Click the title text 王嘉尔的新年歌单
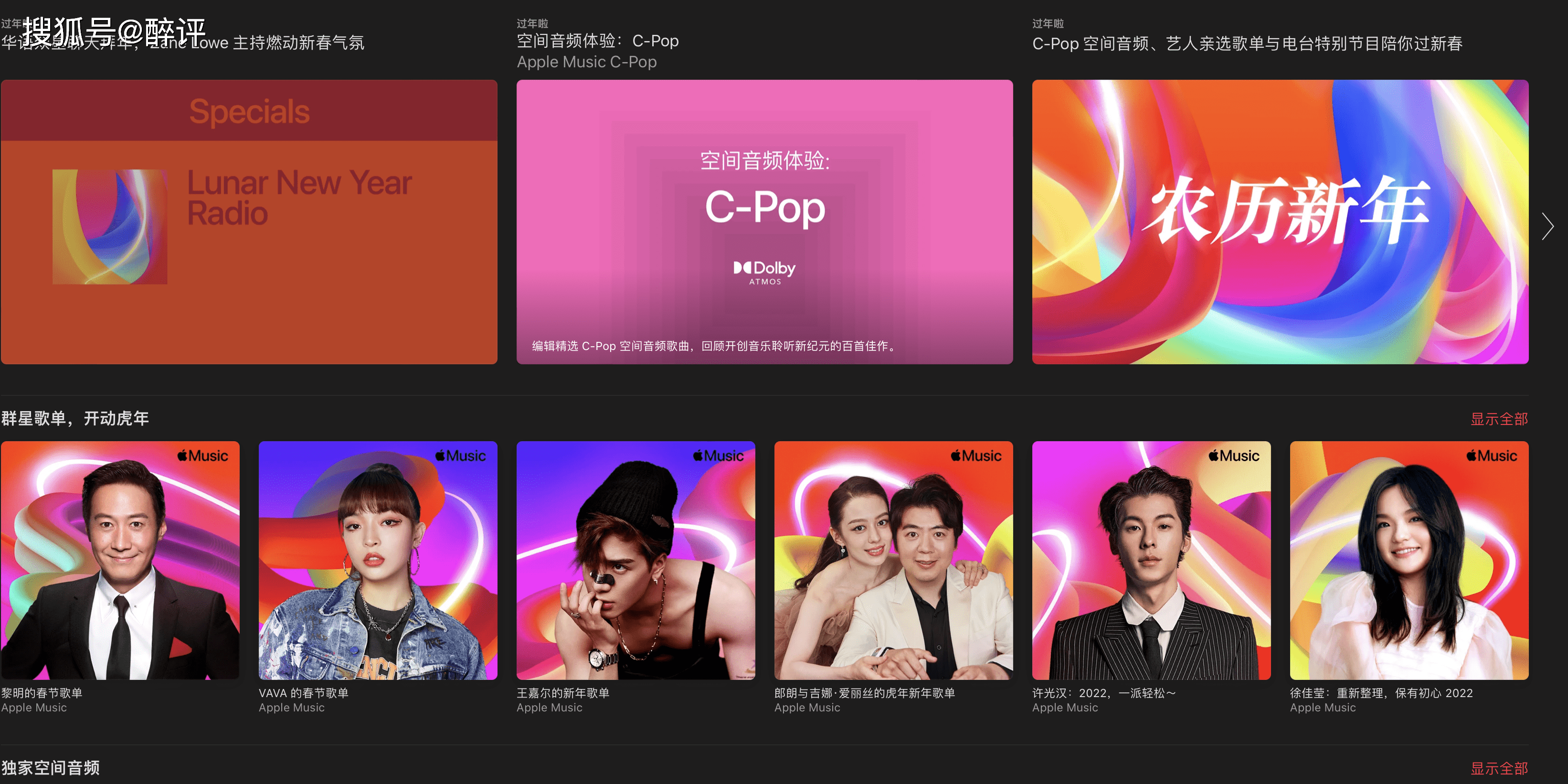Image resolution: width=1568 pixels, height=784 pixels. pos(563,693)
